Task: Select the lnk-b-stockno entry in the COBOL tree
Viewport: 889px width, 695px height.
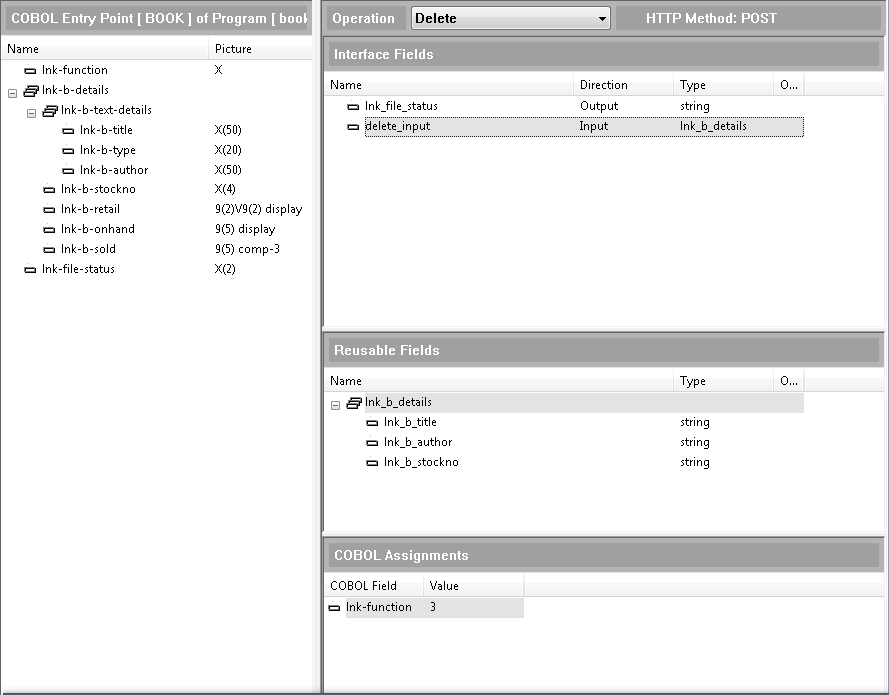Action: point(98,189)
